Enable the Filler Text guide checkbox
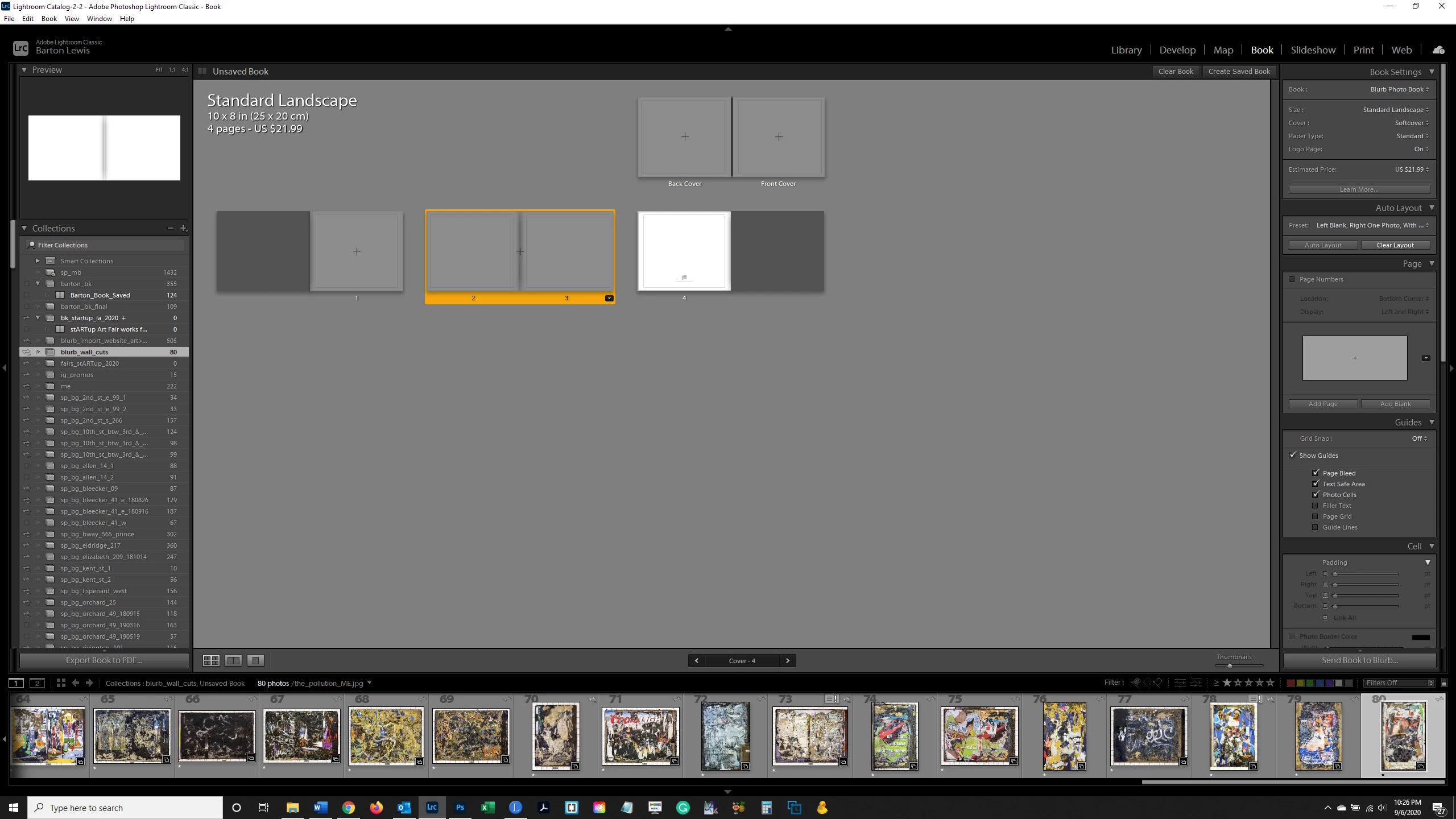The height and width of the screenshot is (819, 1456). coord(1315,506)
